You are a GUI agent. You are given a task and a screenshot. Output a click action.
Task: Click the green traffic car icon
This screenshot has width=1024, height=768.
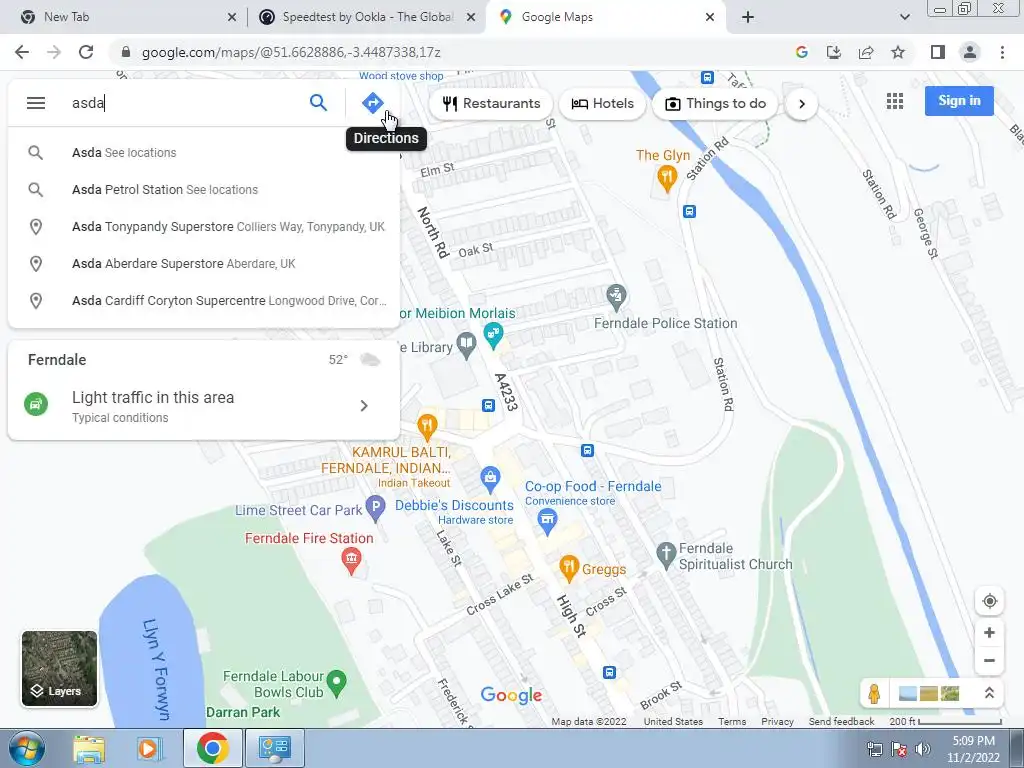coord(36,404)
